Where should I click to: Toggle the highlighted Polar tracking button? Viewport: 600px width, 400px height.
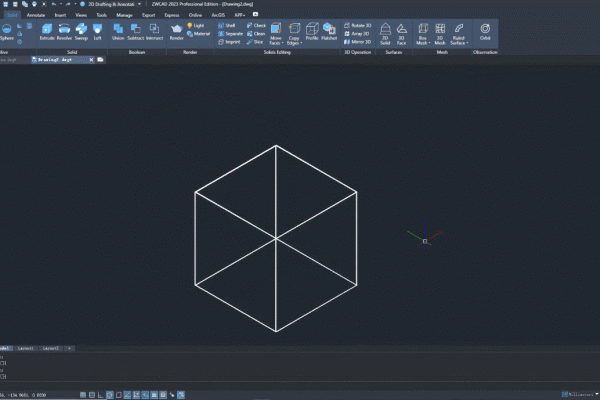109,395
